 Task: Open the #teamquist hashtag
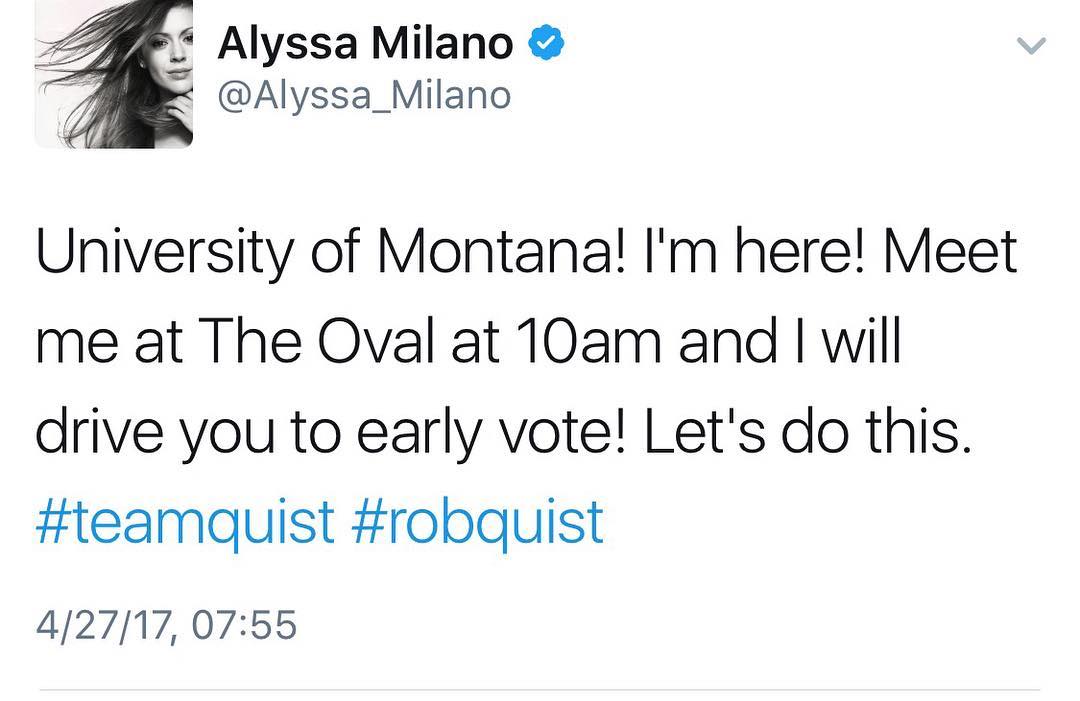185,523
